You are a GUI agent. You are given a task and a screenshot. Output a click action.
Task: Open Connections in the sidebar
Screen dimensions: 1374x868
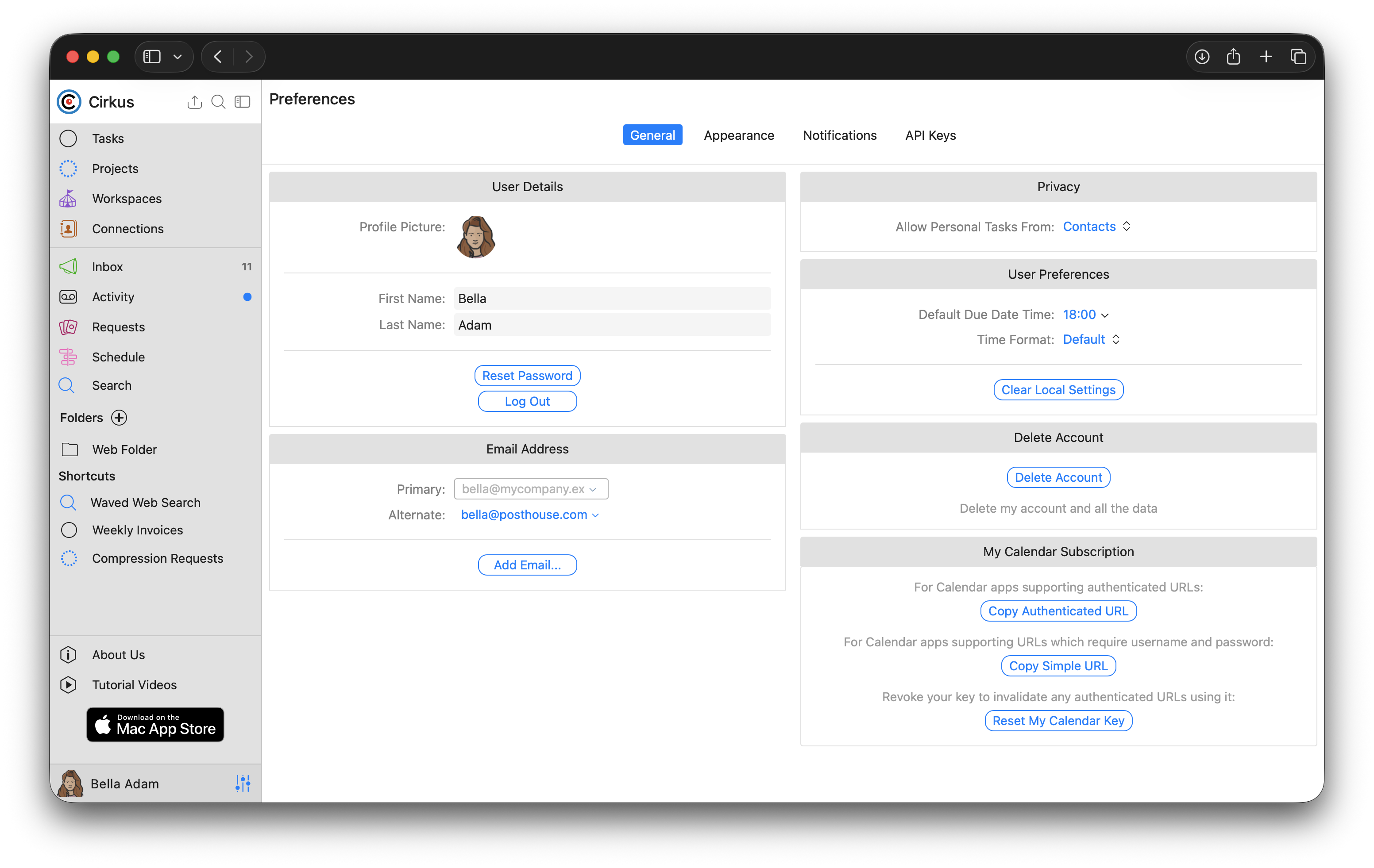coord(127,229)
